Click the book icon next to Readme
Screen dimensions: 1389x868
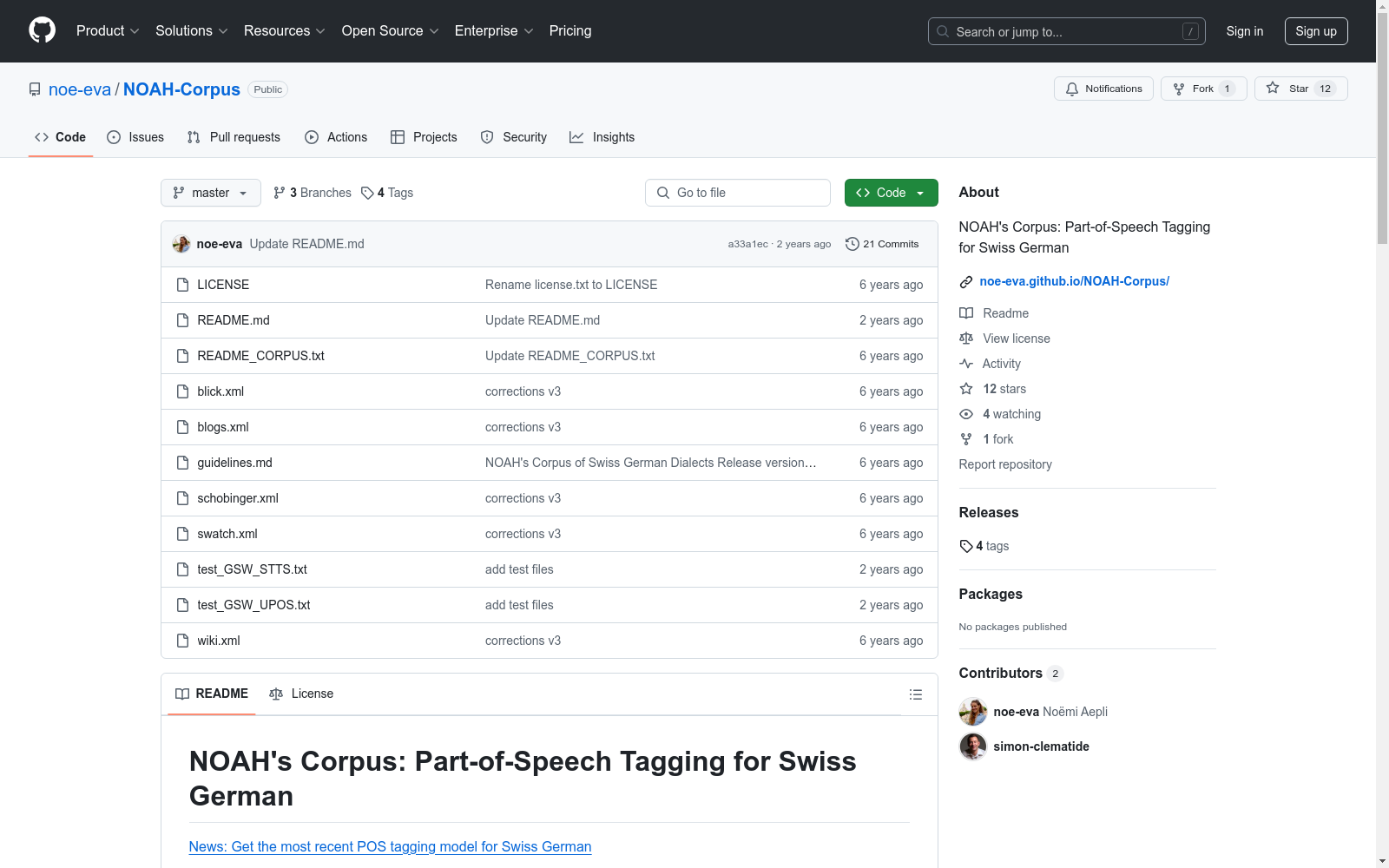tap(966, 313)
